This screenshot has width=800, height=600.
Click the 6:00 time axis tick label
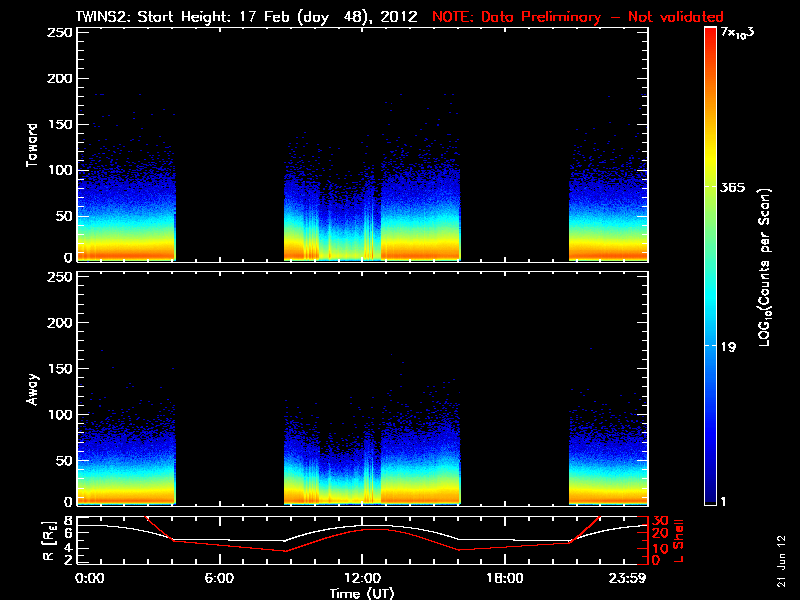(219, 578)
